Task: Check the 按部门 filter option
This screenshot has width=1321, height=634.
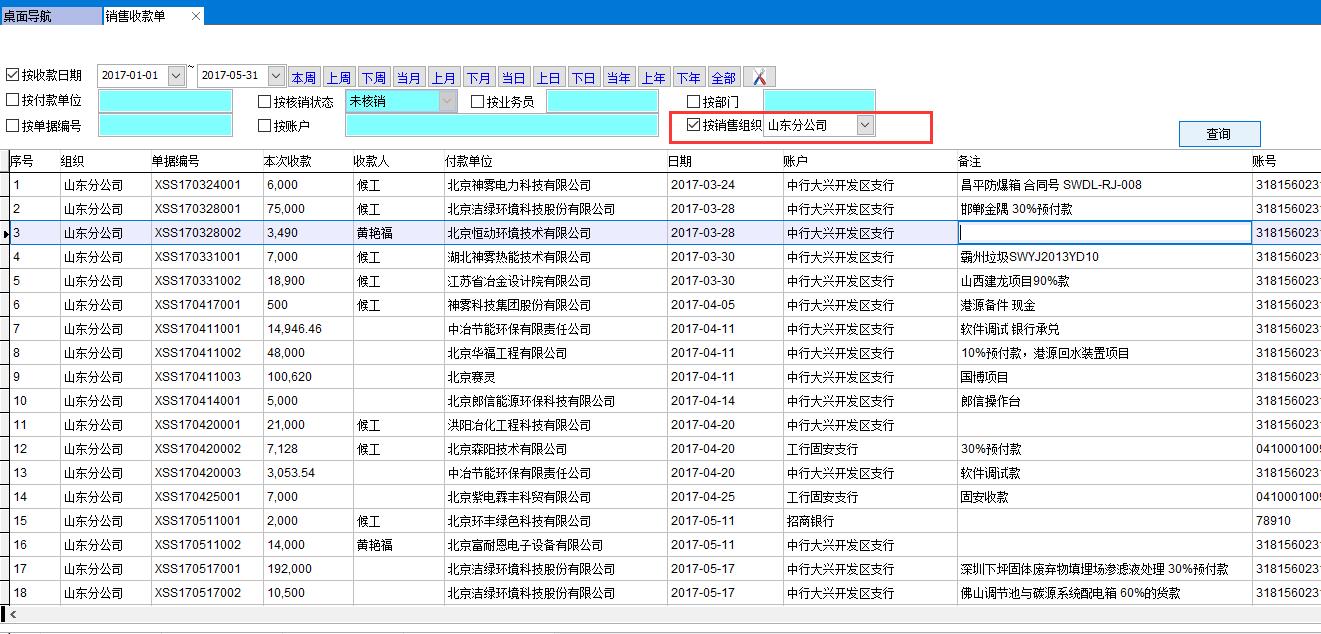Action: click(692, 101)
